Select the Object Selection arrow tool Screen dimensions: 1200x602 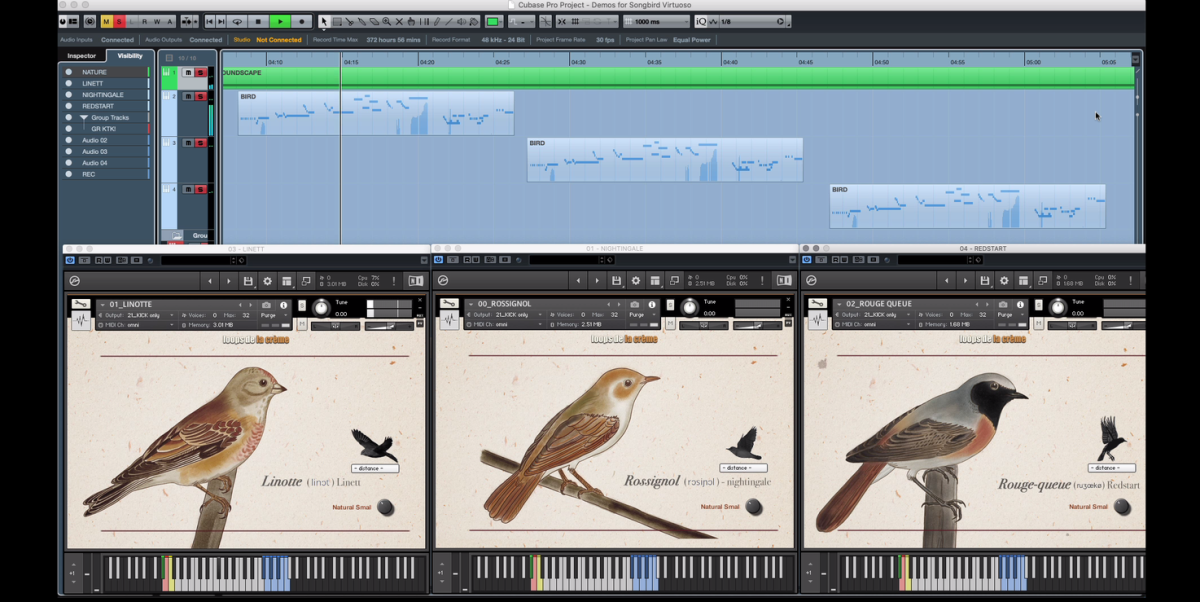pos(324,21)
